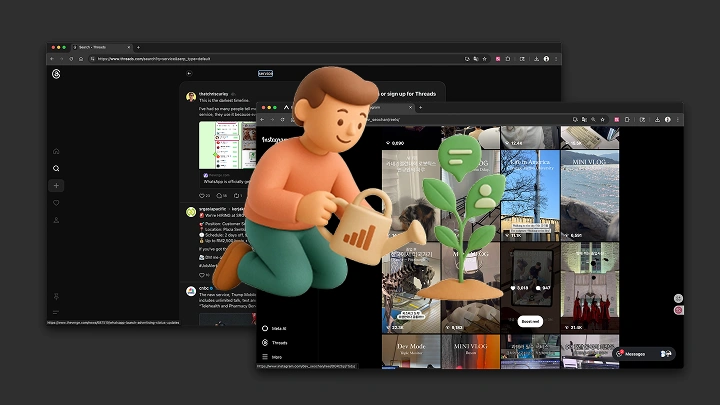Open the Life in America reel
Image resolution: width=720 pixels, height=405 pixels.
[x=530, y=196]
